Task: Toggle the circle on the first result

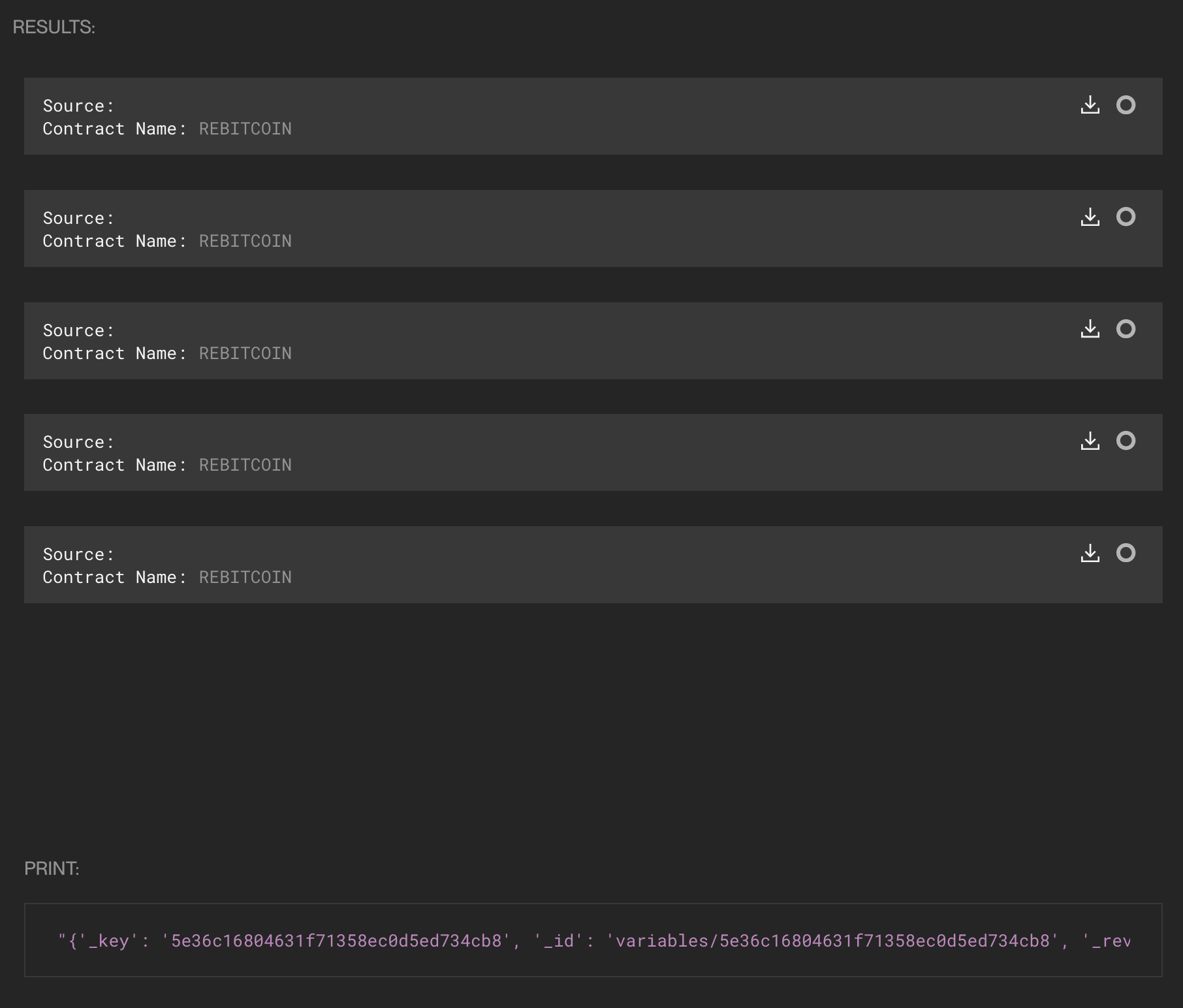Action: pyautogui.click(x=1126, y=105)
